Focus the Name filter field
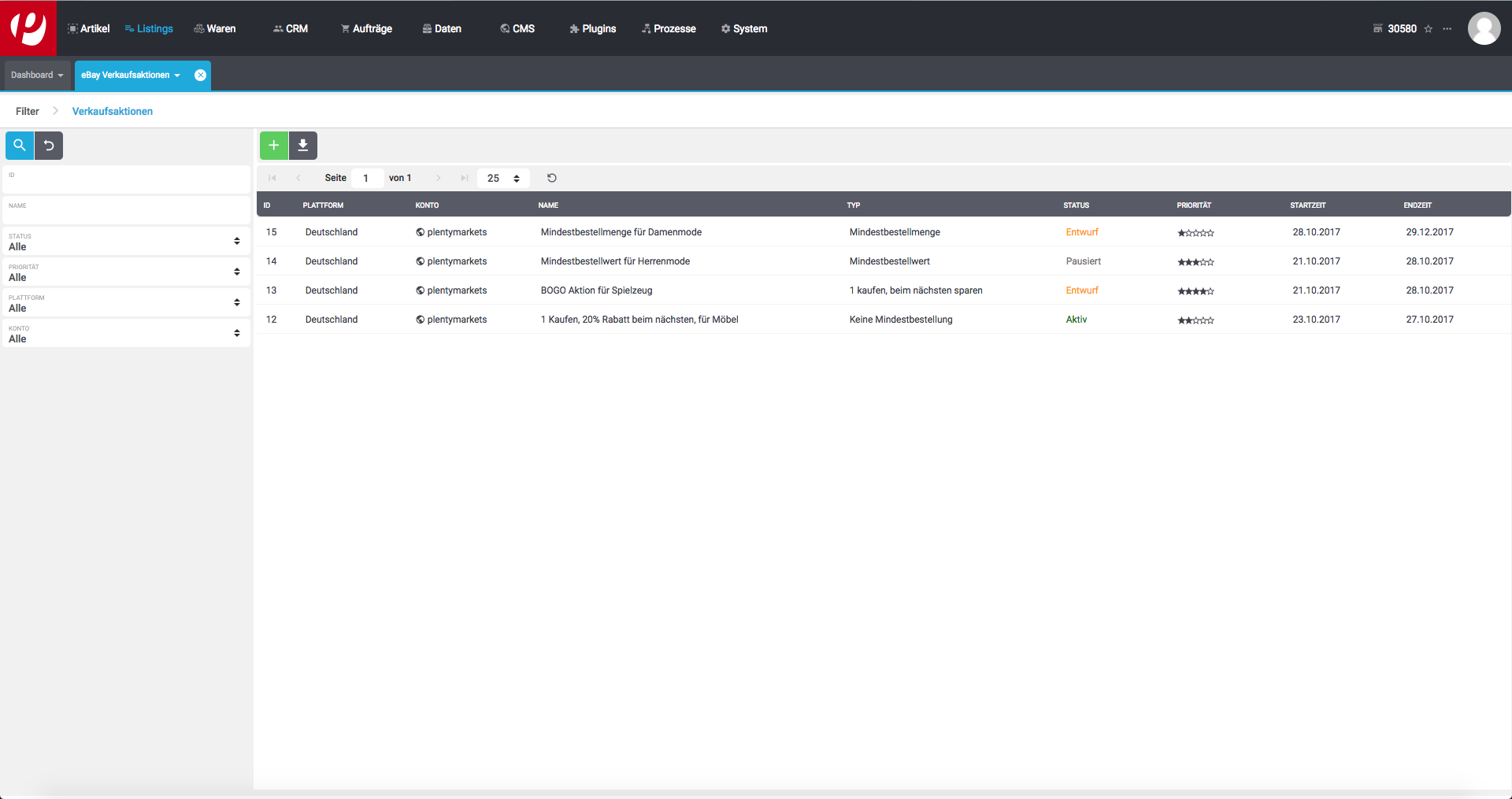 [127, 210]
